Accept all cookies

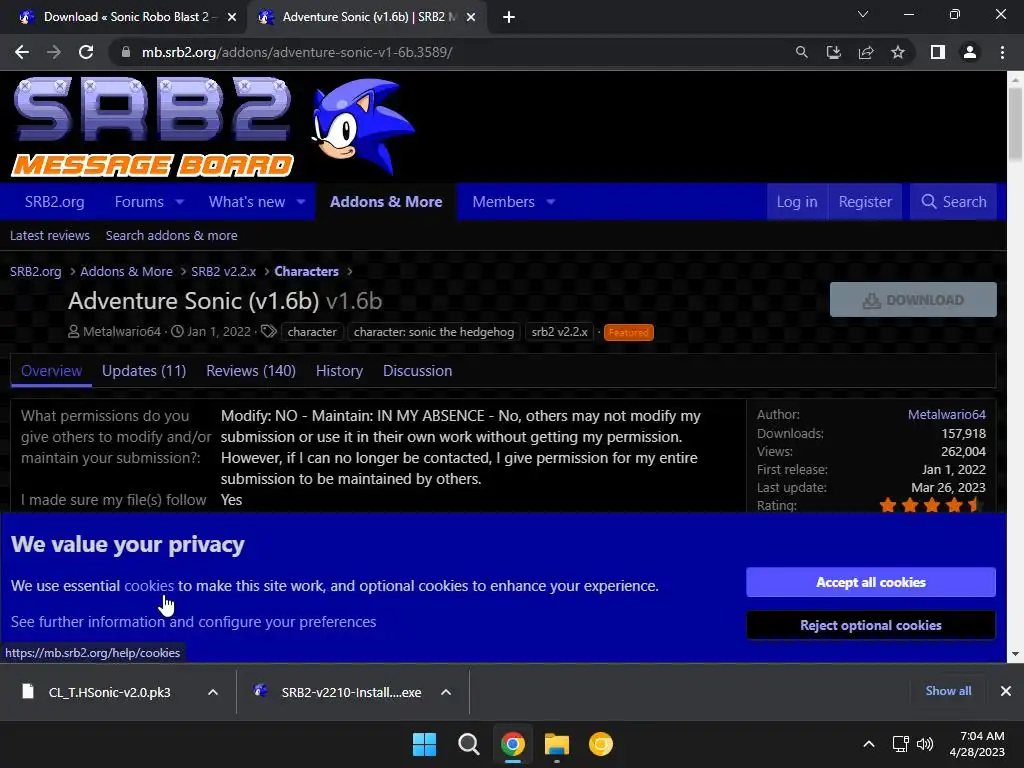pyautogui.click(x=871, y=582)
